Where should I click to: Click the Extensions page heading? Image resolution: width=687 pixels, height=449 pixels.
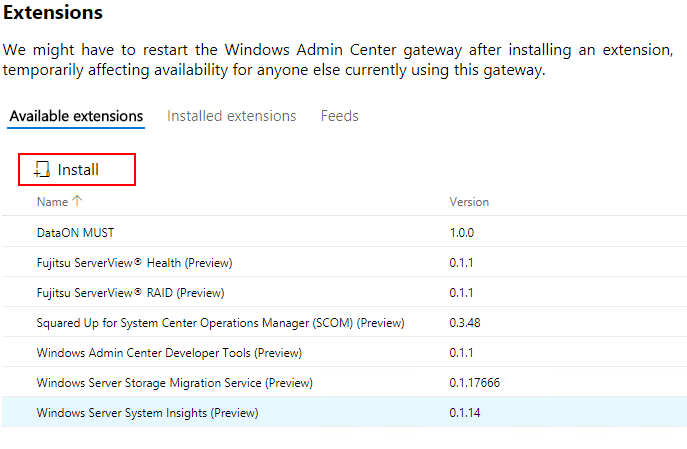coord(54,14)
